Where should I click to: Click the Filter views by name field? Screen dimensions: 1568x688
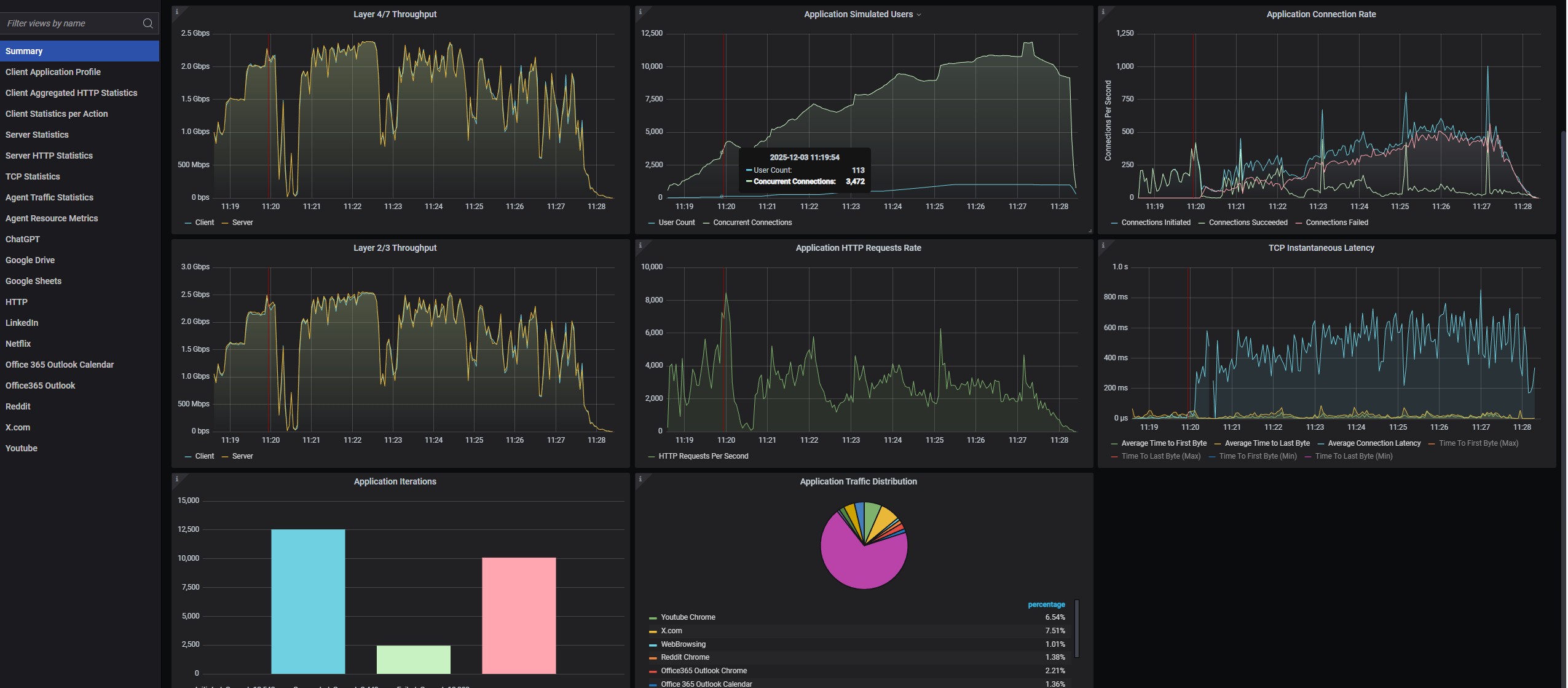[71, 23]
